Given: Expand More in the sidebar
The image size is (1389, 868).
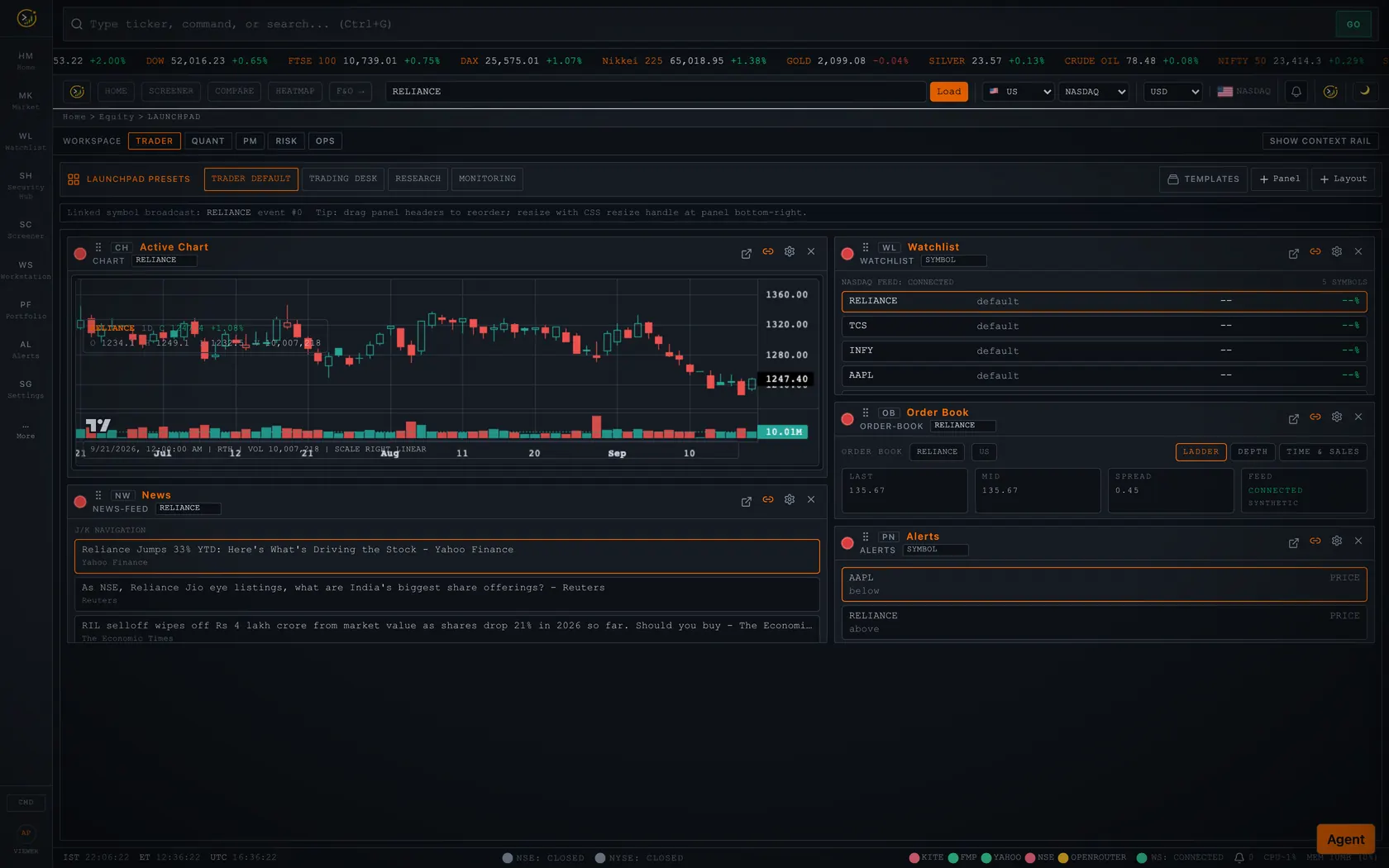Looking at the screenshot, I should 26,431.
